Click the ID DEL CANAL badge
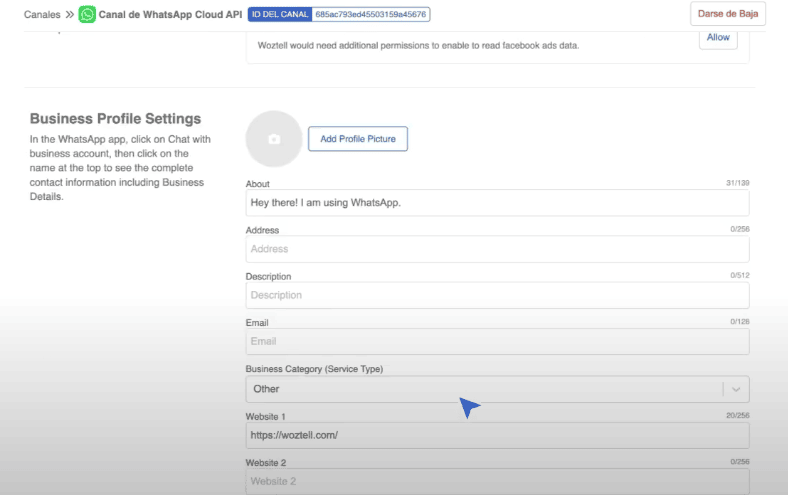The height and width of the screenshot is (495, 788). point(280,14)
